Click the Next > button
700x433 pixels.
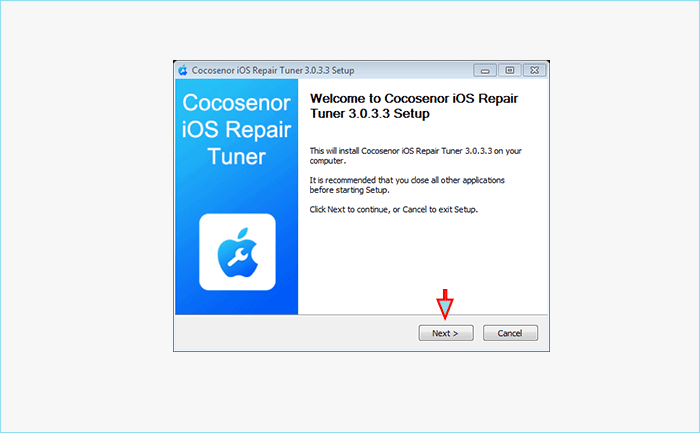pos(446,333)
